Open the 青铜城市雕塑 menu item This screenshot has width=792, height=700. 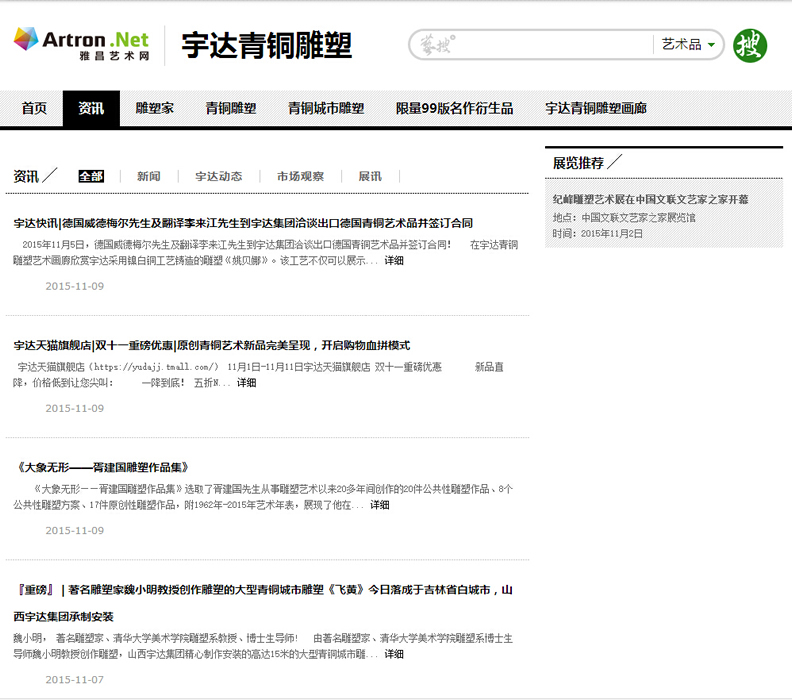326,109
